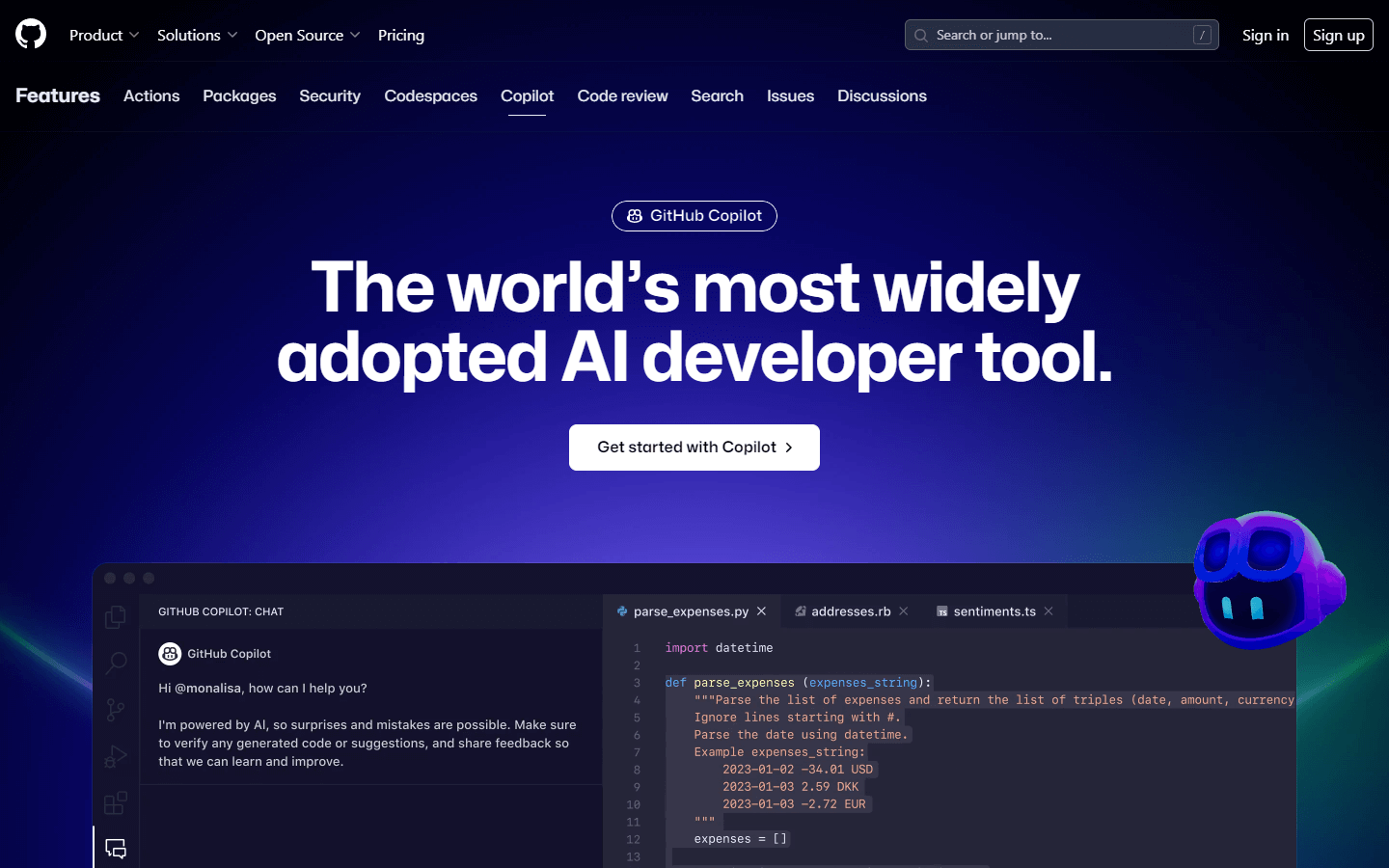The image size is (1389, 868).
Task: Click the '2023-01-03 -2.72 EUR' line
Action: (x=794, y=804)
